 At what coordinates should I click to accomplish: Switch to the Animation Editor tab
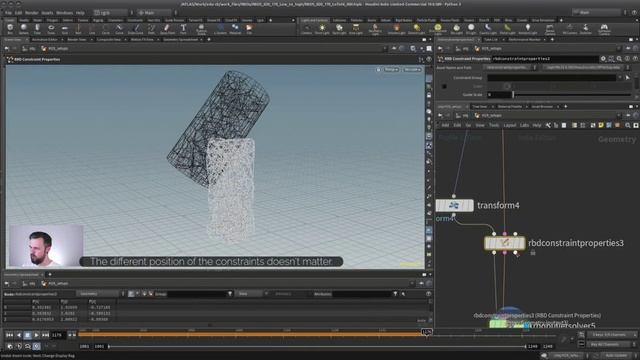pos(44,40)
